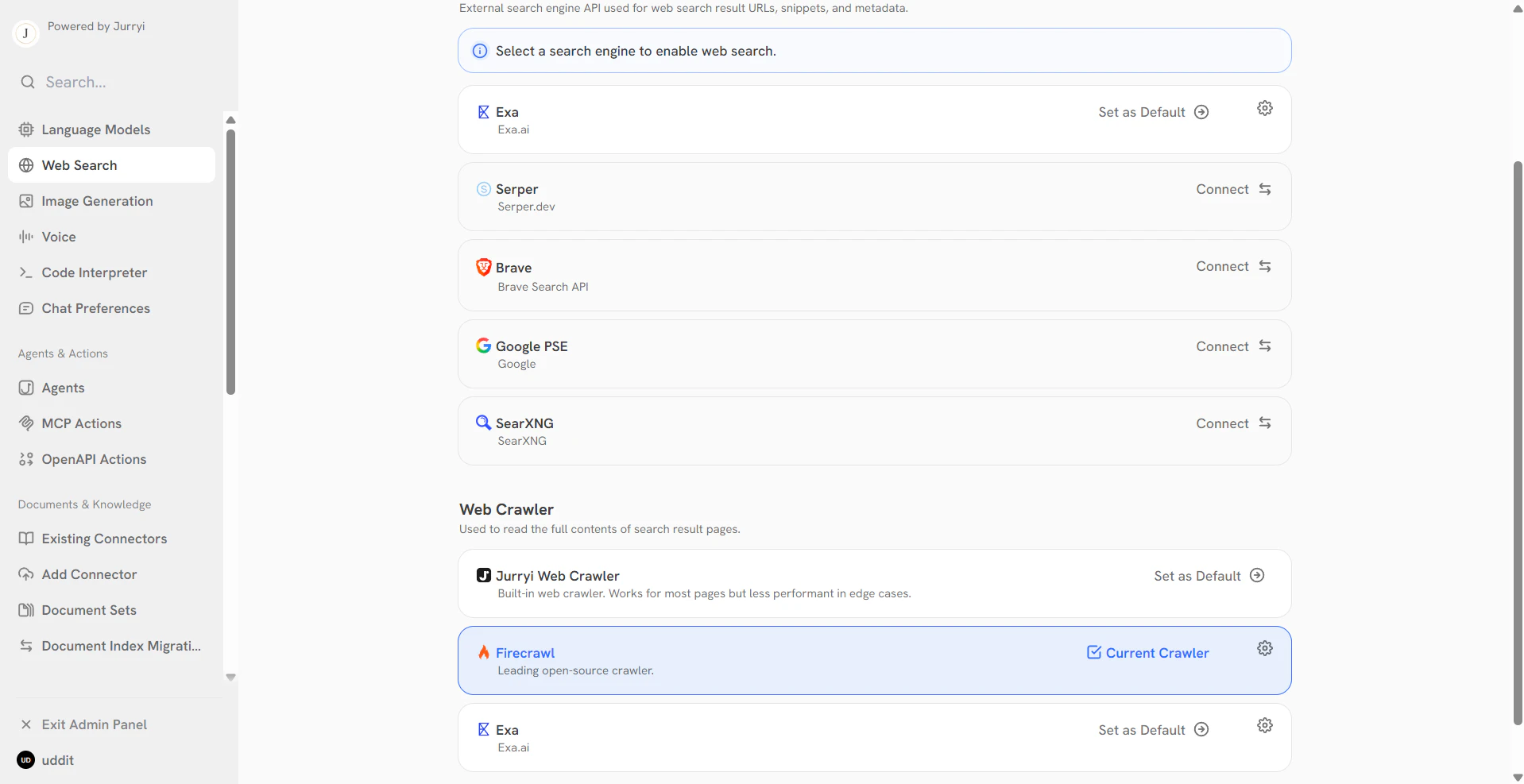
Task: Switch to Chat Preferences
Action: pos(95,308)
